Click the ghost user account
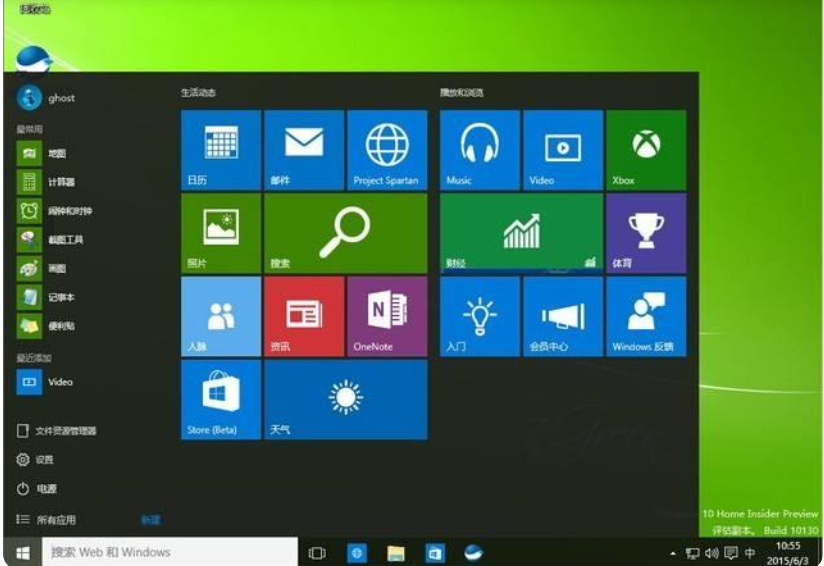This screenshot has width=824, height=566. click(x=46, y=98)
